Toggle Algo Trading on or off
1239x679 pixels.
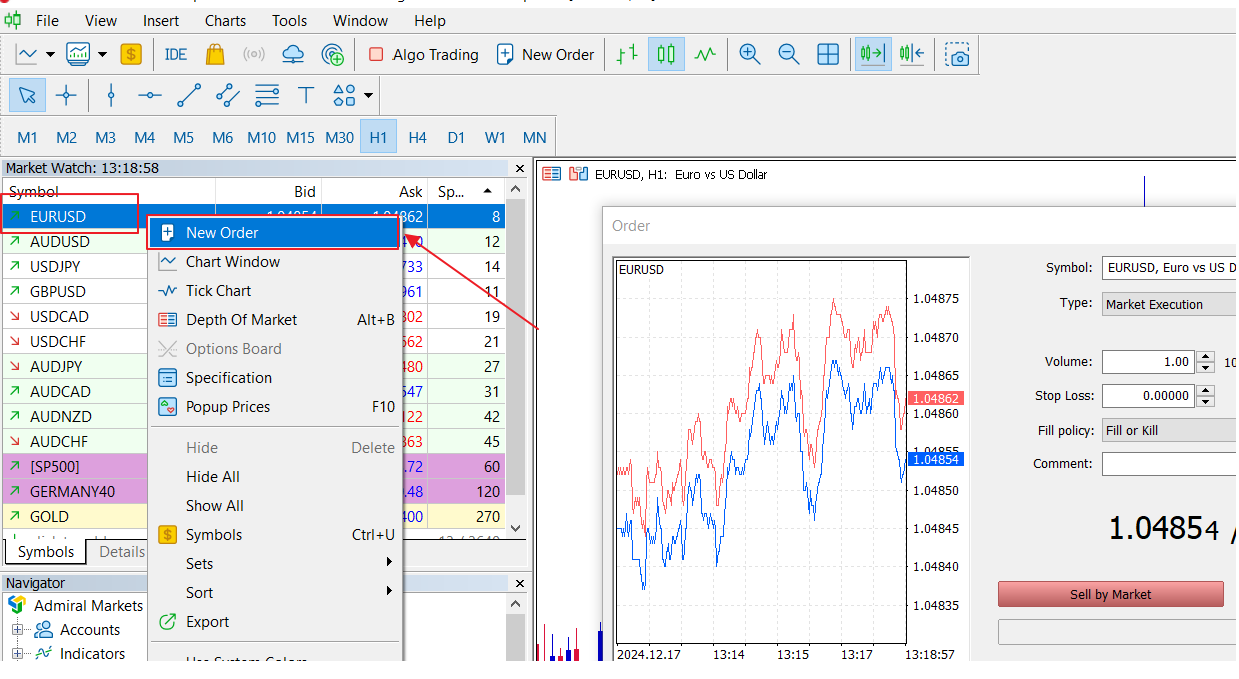coord(423,55)
